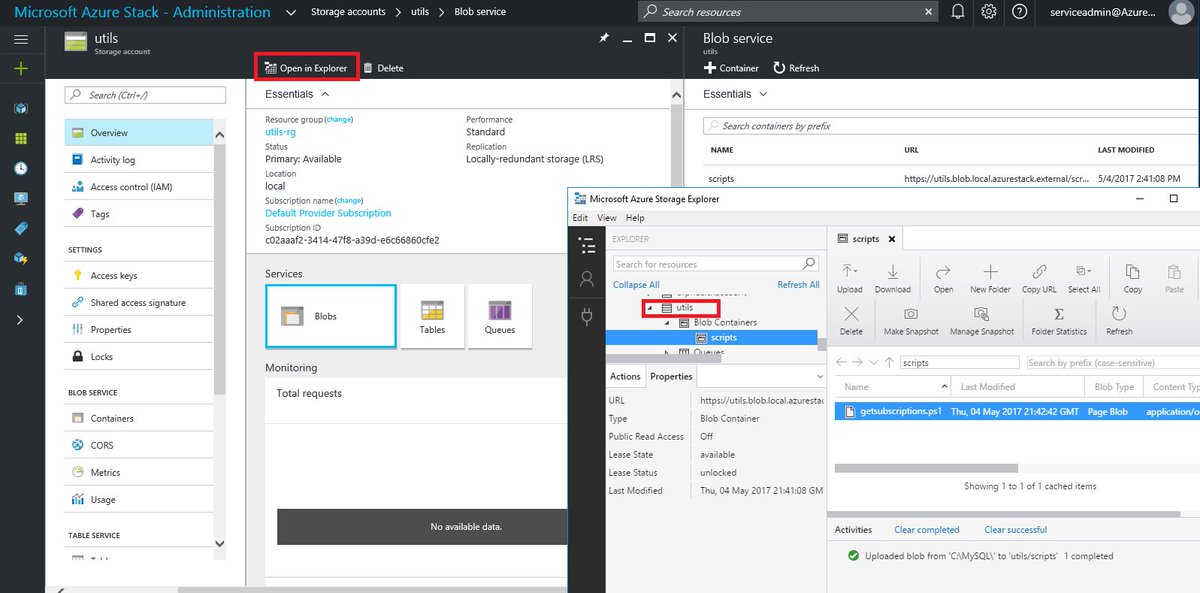Open CORS under Blob service
This screenshot has width=1200, height=593.
pyautogui.click(x=139, y=445)
